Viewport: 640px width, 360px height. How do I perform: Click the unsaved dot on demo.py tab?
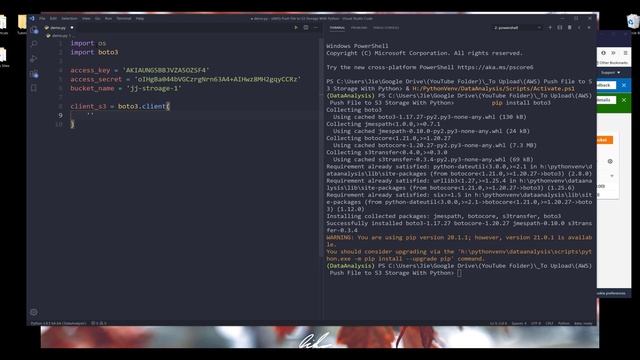point(72,28)
